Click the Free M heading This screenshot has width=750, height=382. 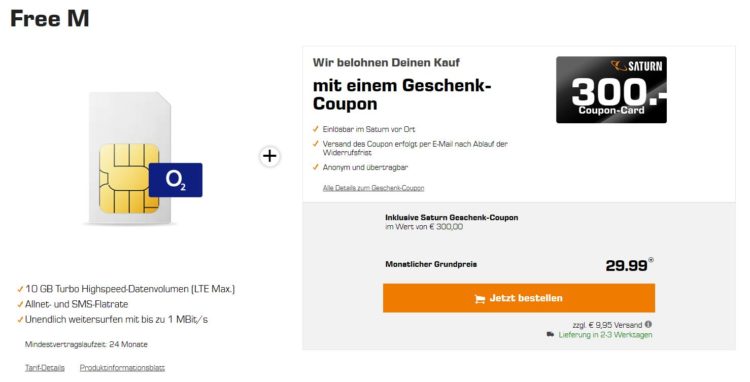click(x=50, y=19)
